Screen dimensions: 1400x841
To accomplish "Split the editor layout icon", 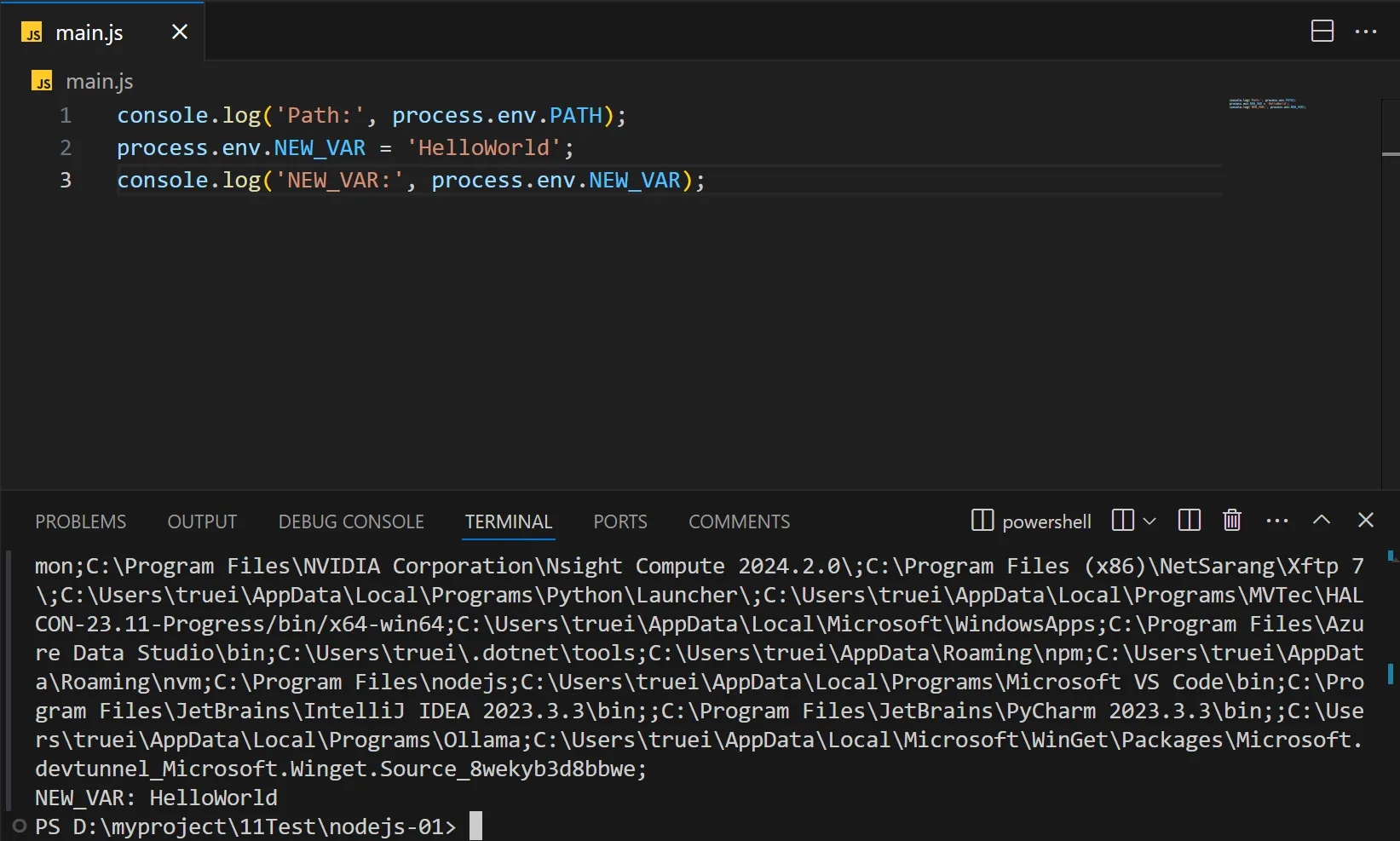I will tap(1322, 32).
